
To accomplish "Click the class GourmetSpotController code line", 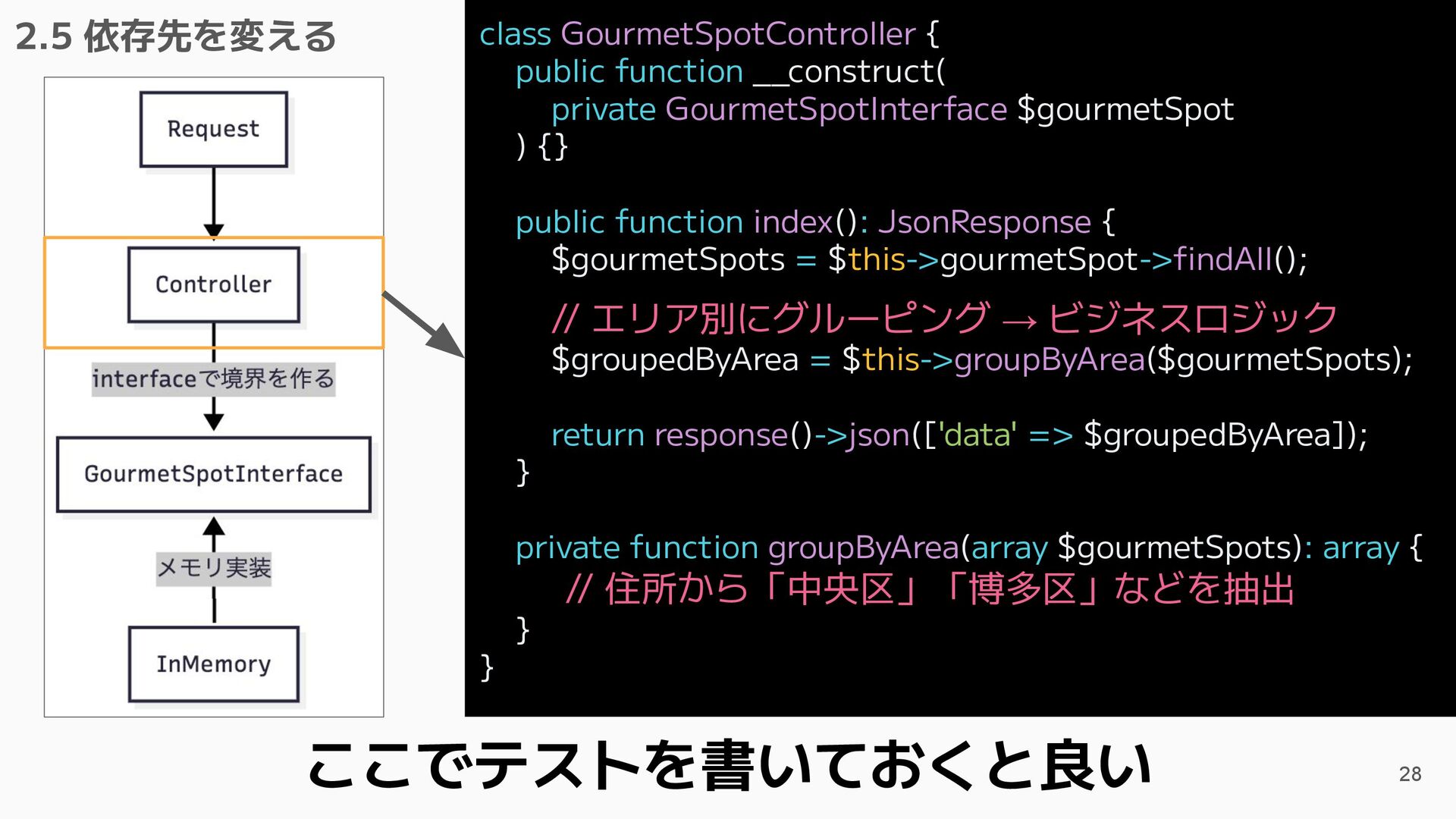I will pos(708,34).
